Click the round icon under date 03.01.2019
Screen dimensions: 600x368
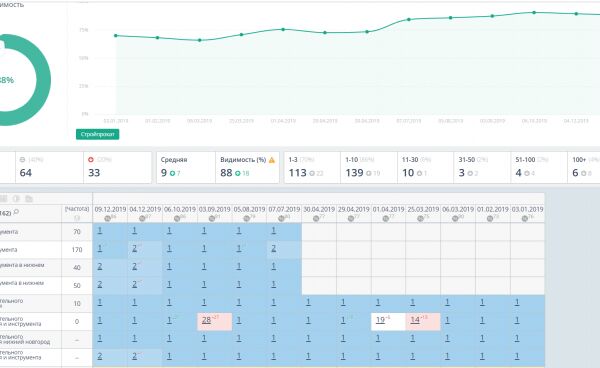click(525, 218)
